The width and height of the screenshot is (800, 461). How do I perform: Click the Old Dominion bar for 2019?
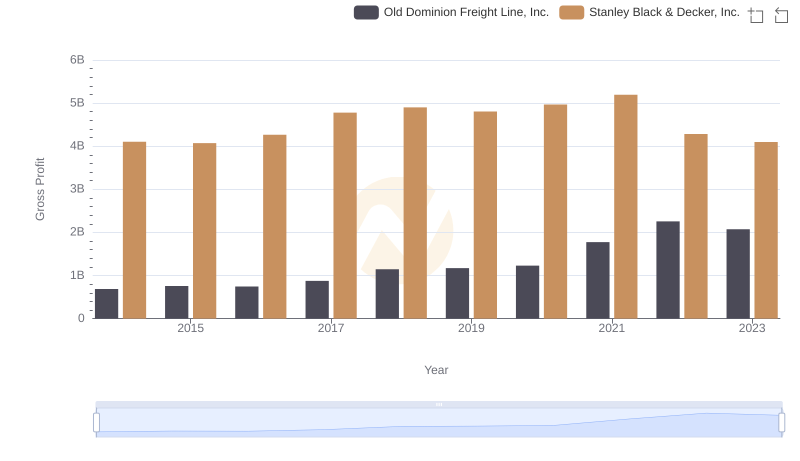pos(457,293)
